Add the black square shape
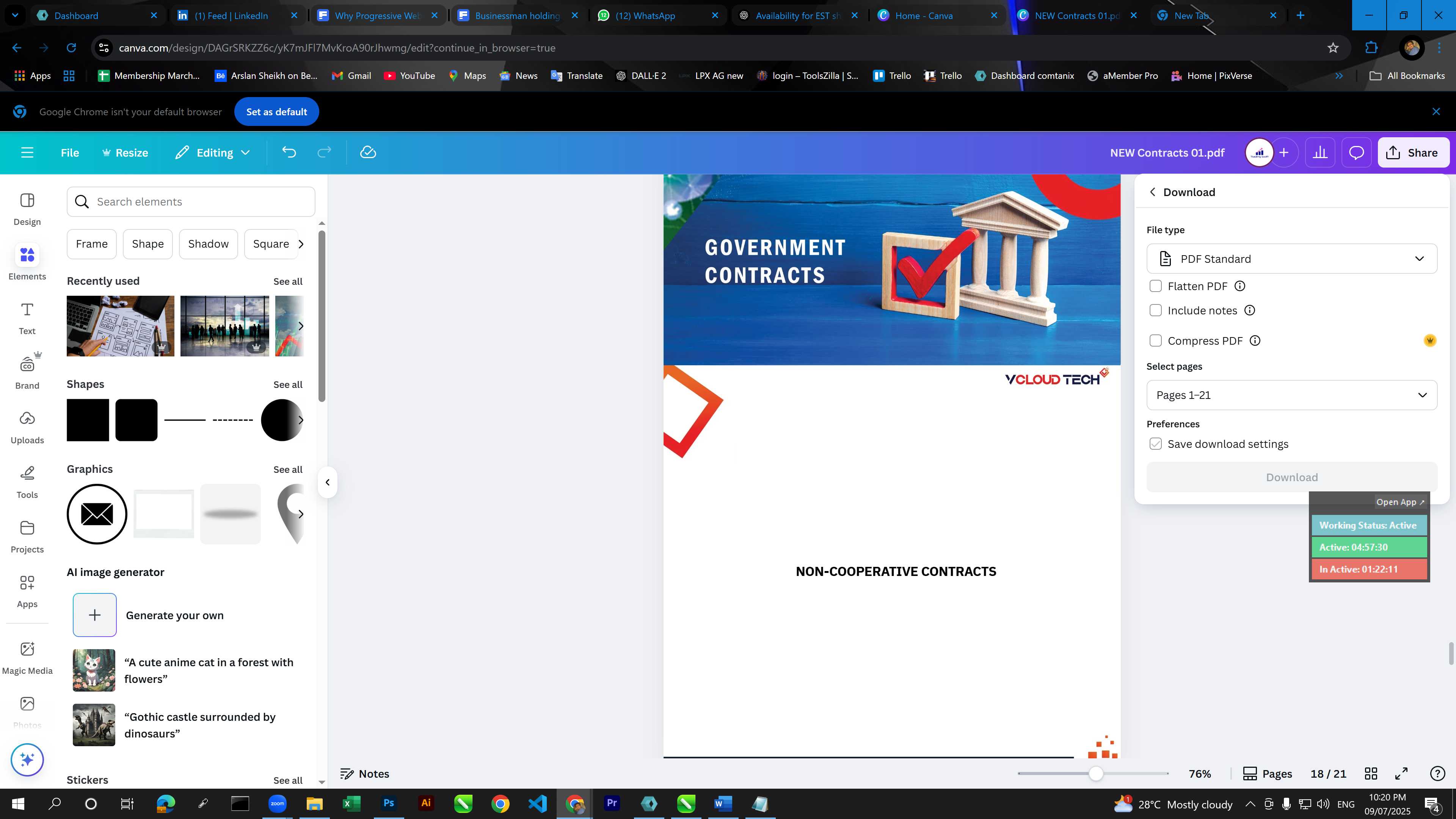 click(88, 420)
